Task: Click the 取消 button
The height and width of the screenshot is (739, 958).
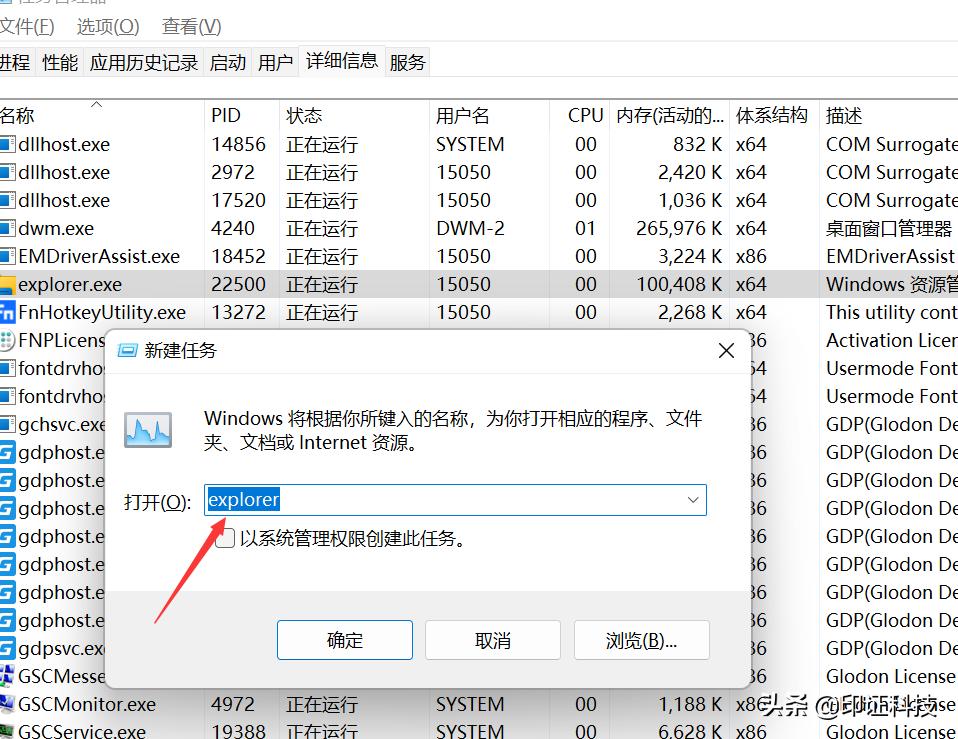Action: click(x=492, y=640)
